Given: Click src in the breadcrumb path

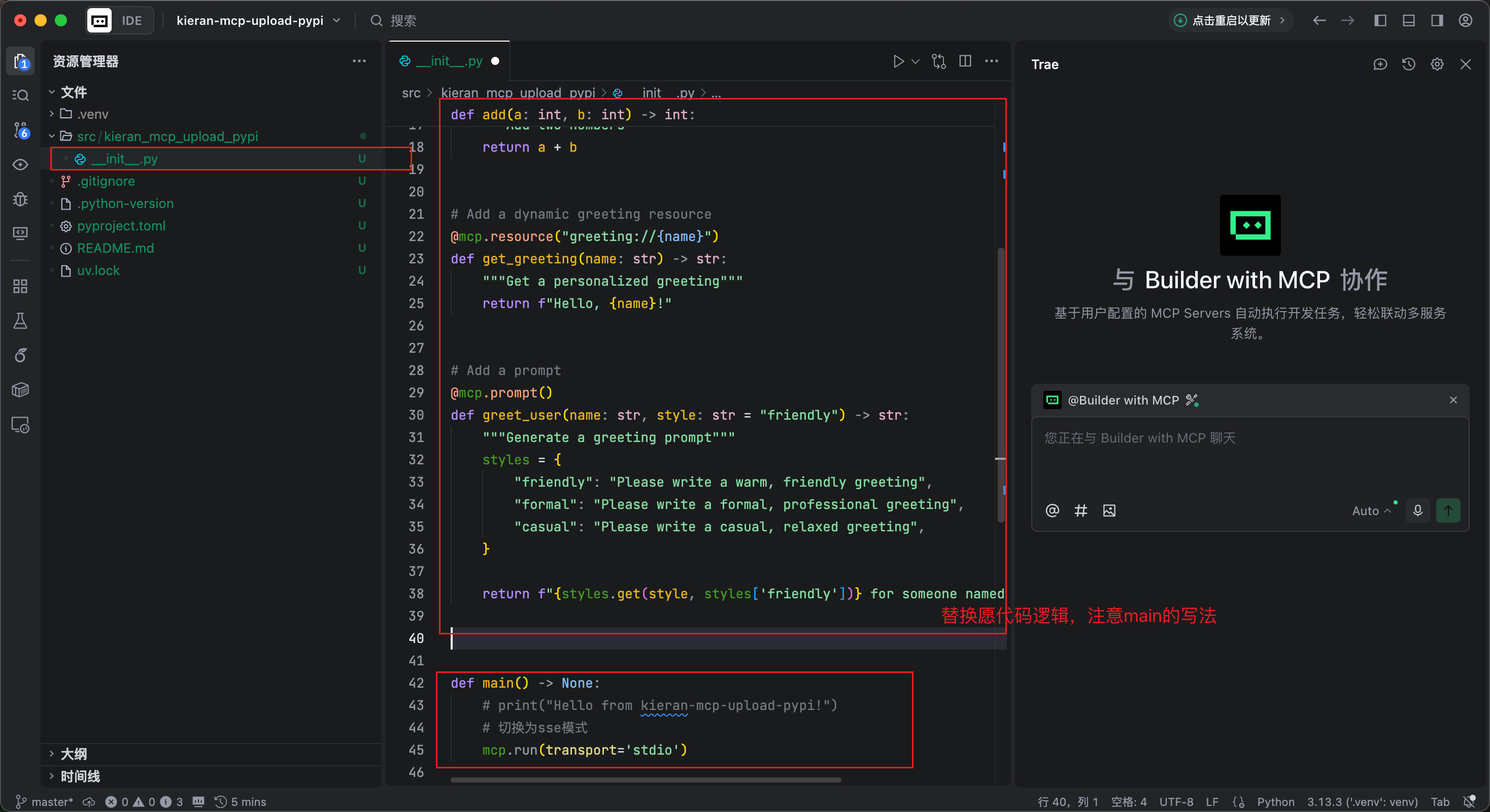Looking at the screenshot, I should [x=411, y=92].
